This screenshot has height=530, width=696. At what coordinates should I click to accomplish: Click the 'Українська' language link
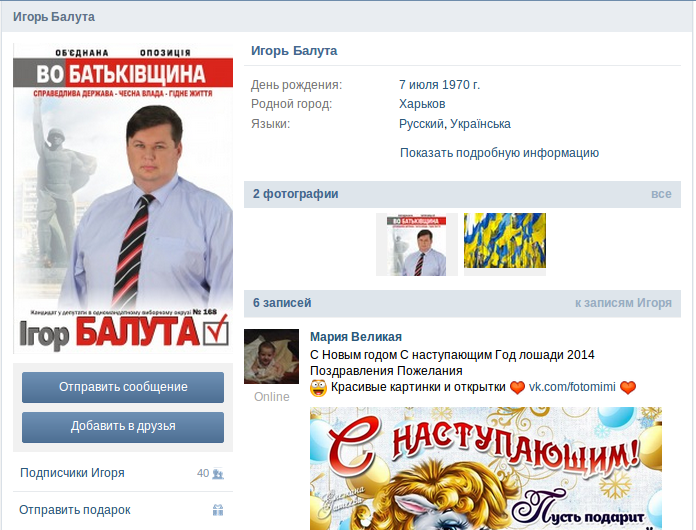pos(480,123)
